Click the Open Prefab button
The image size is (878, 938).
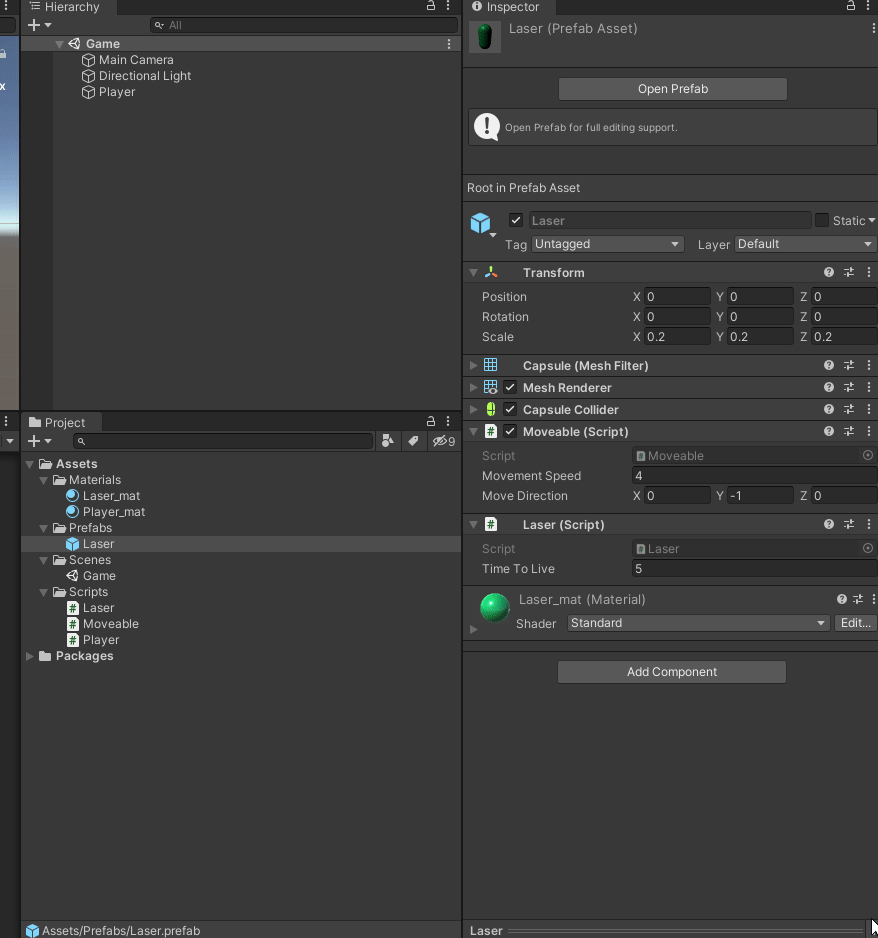673,89
